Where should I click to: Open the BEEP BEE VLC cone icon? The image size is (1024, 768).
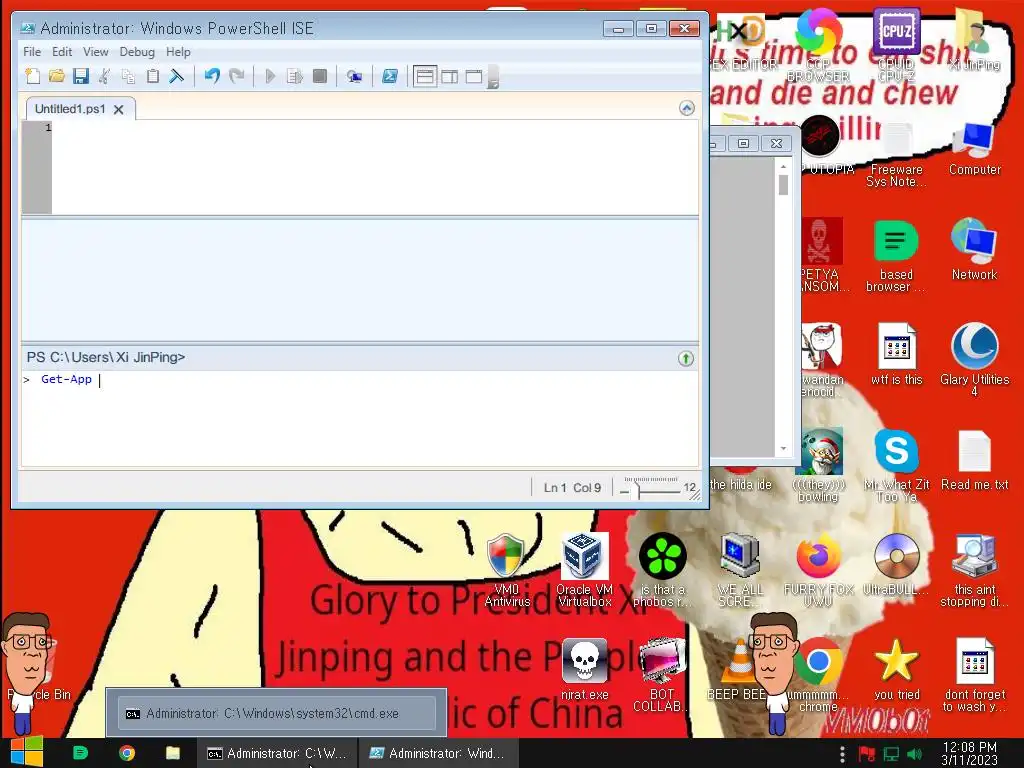tap(739, 669)
